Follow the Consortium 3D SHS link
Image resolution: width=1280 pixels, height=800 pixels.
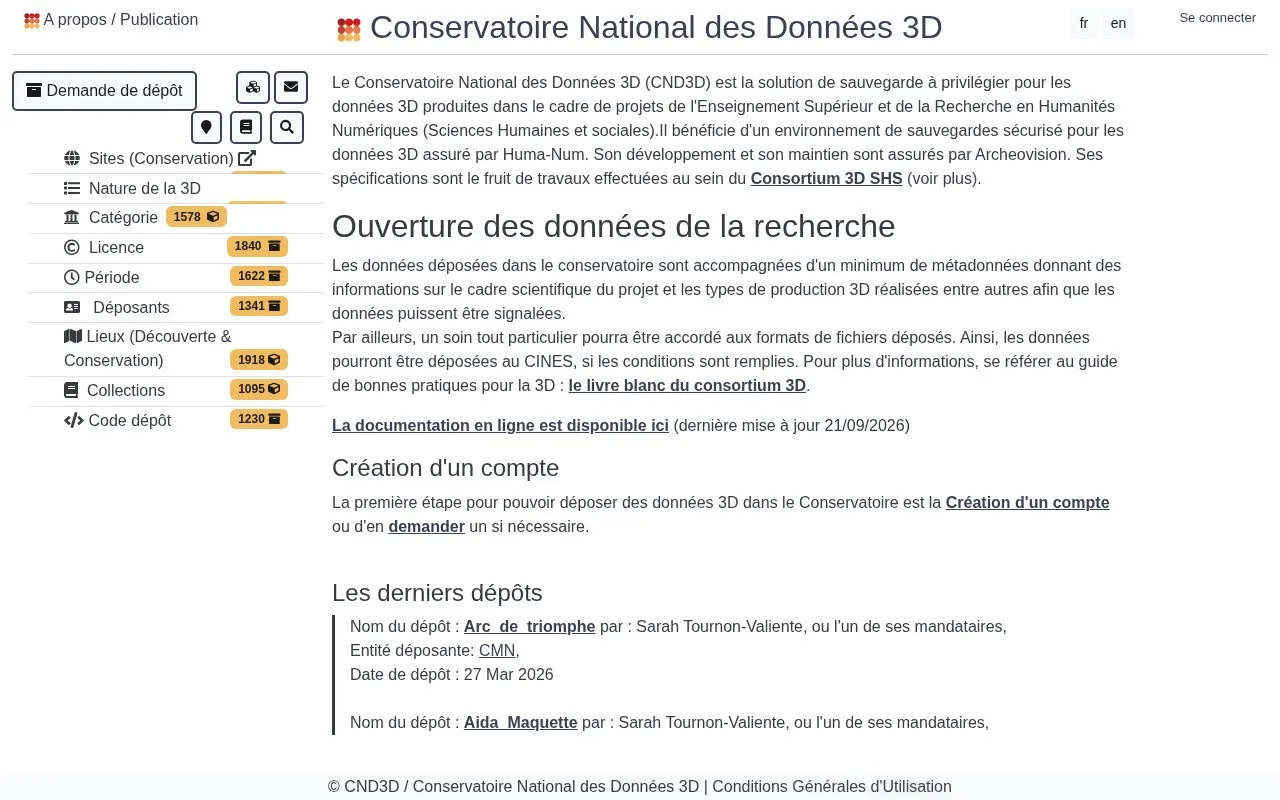tap(827, 178)
